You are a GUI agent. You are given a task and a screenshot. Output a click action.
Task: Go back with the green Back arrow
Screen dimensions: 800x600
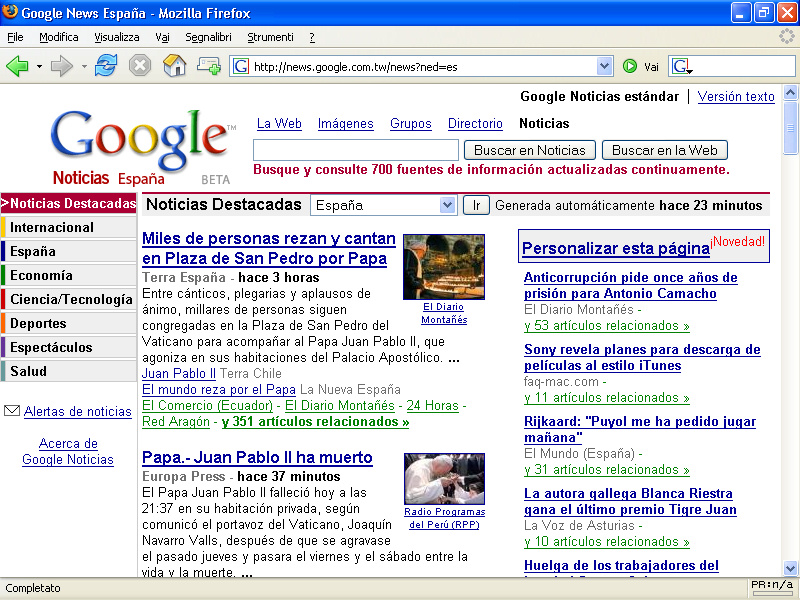tap(17, 66)
